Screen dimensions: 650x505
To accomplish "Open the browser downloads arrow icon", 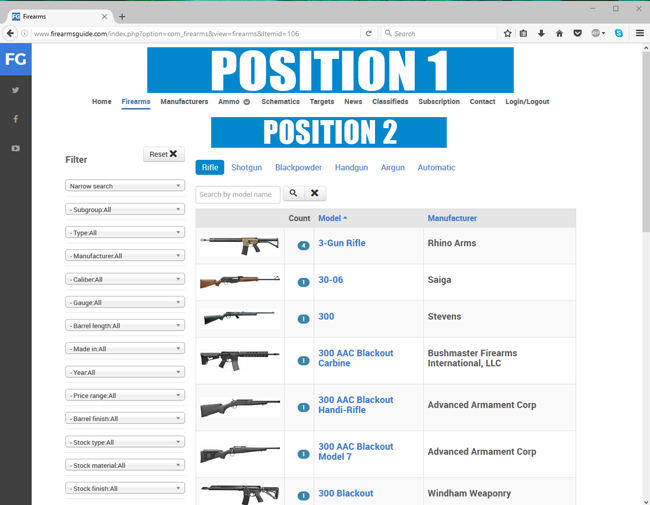I will (541, 33).
